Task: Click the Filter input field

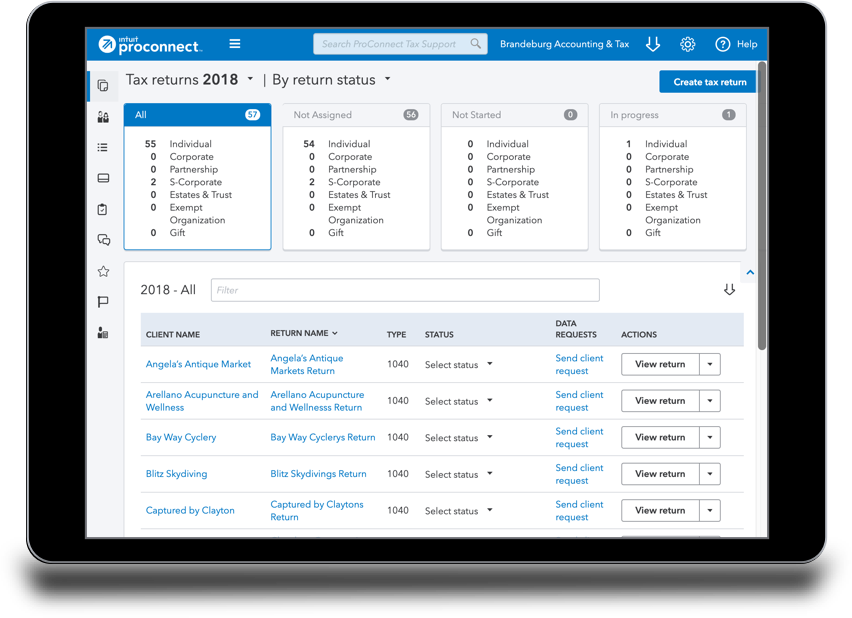Action: [x=405, y=290]
